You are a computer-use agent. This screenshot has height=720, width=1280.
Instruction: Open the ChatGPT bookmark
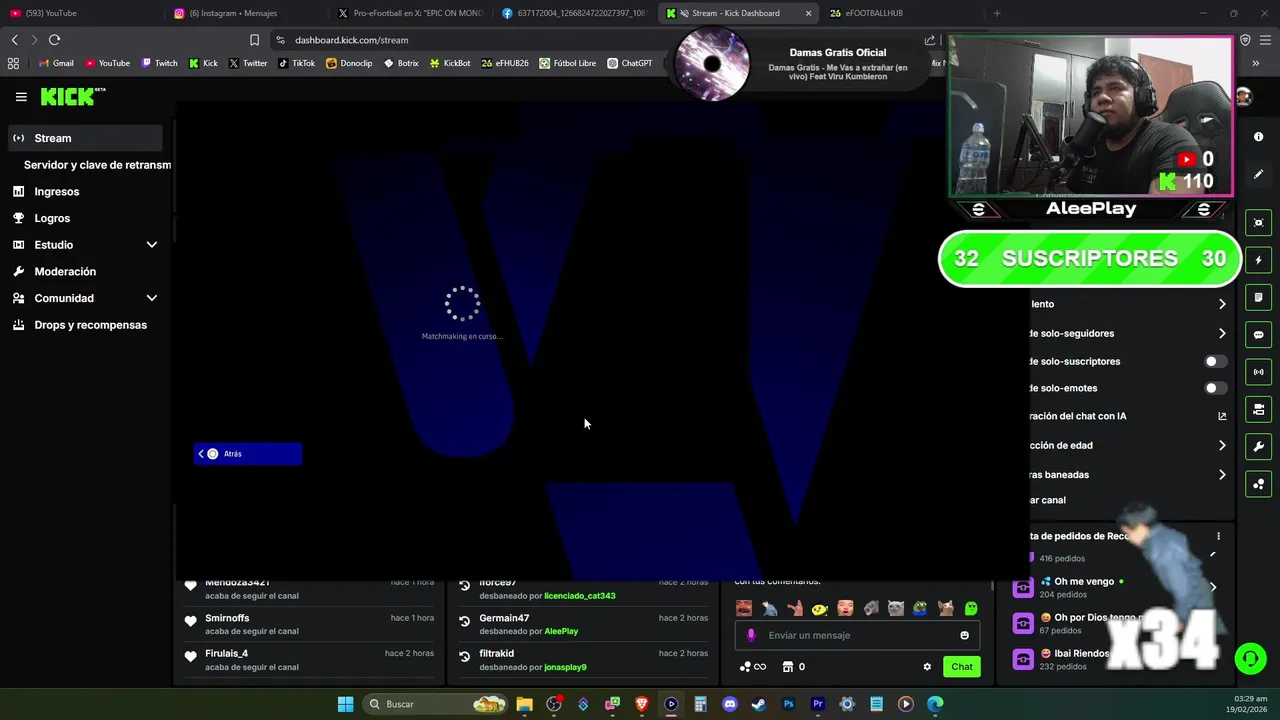pyautogui.click(x=630, y=63)
